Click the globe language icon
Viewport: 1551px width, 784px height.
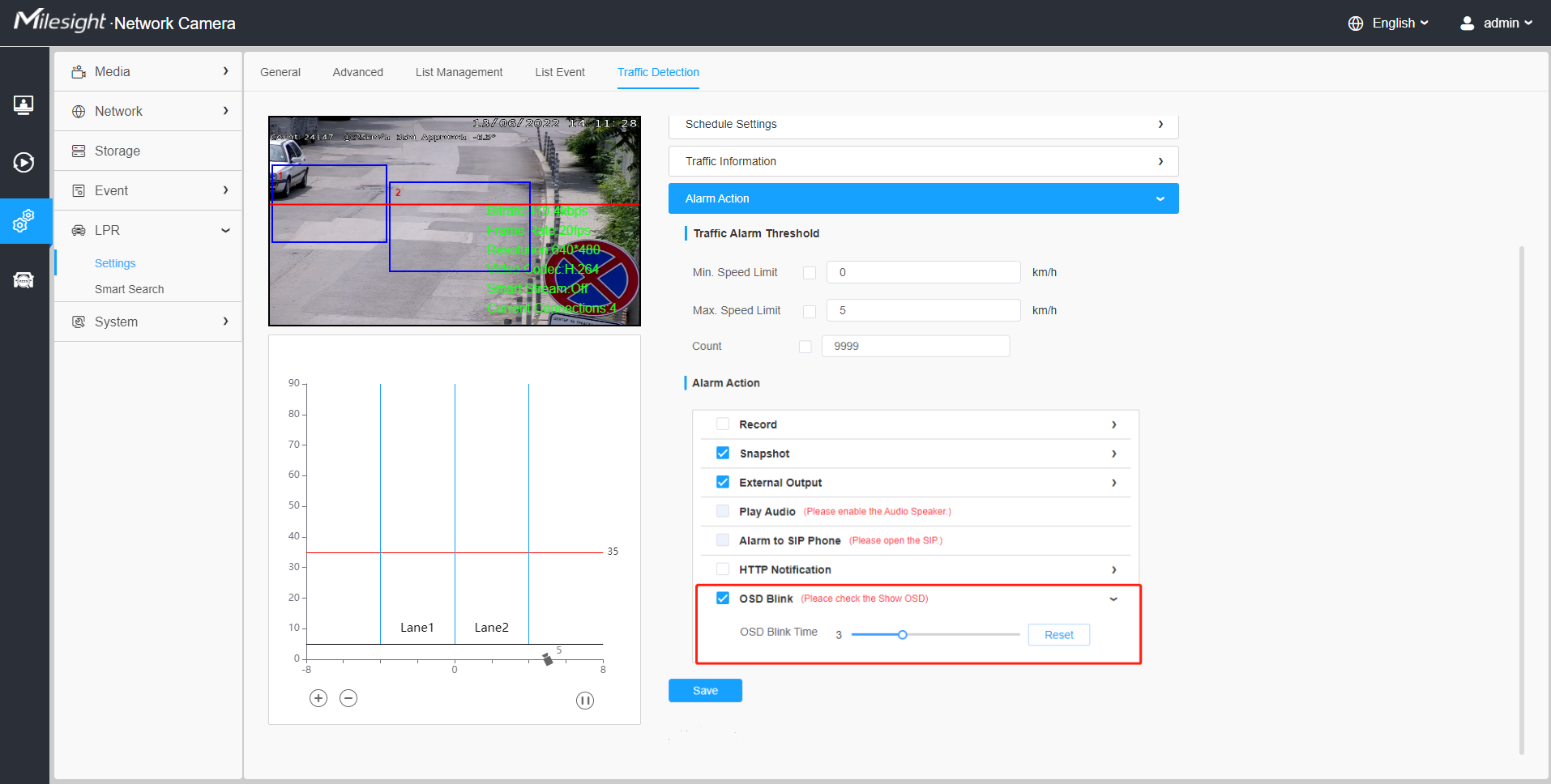(x=1356, y=23)
